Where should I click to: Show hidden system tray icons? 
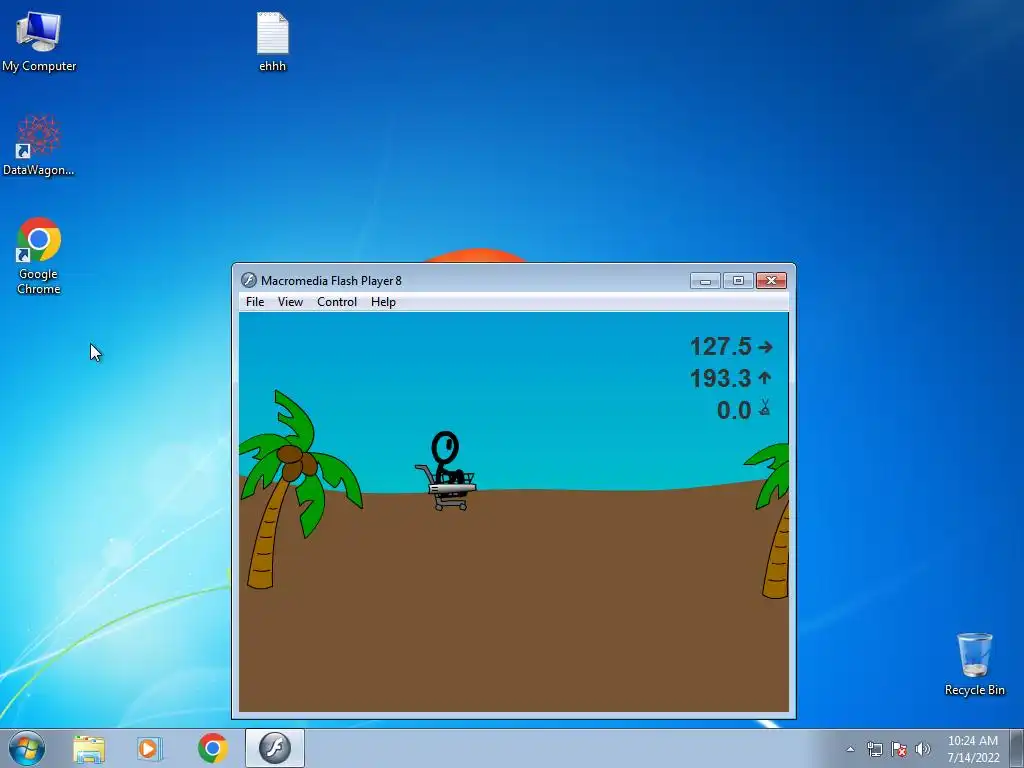click(x=850, y=749)
